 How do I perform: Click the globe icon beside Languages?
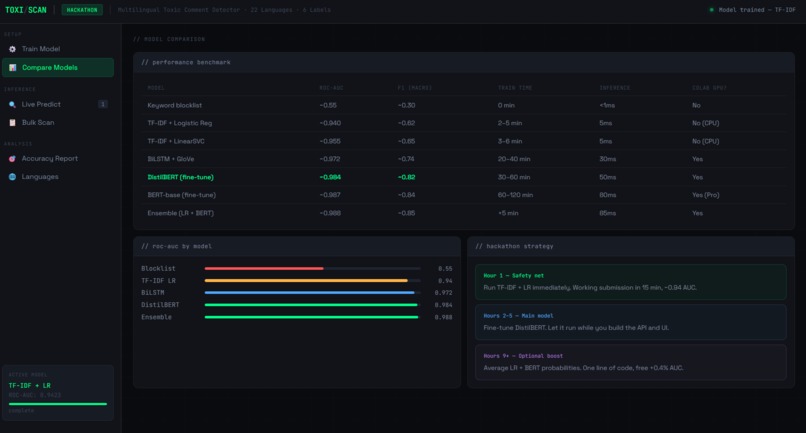coord(12,176)
